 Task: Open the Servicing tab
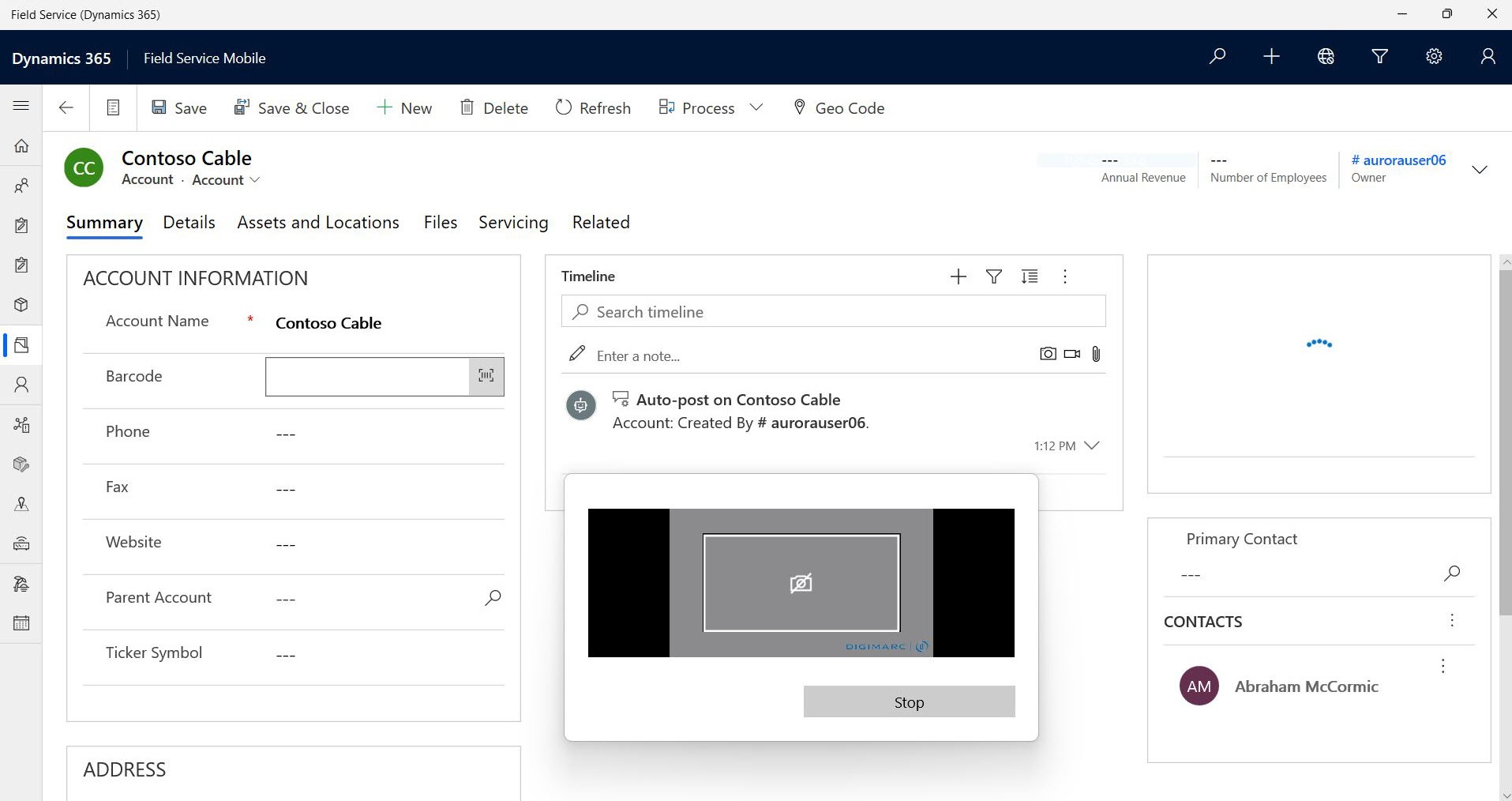coord(513,223)
